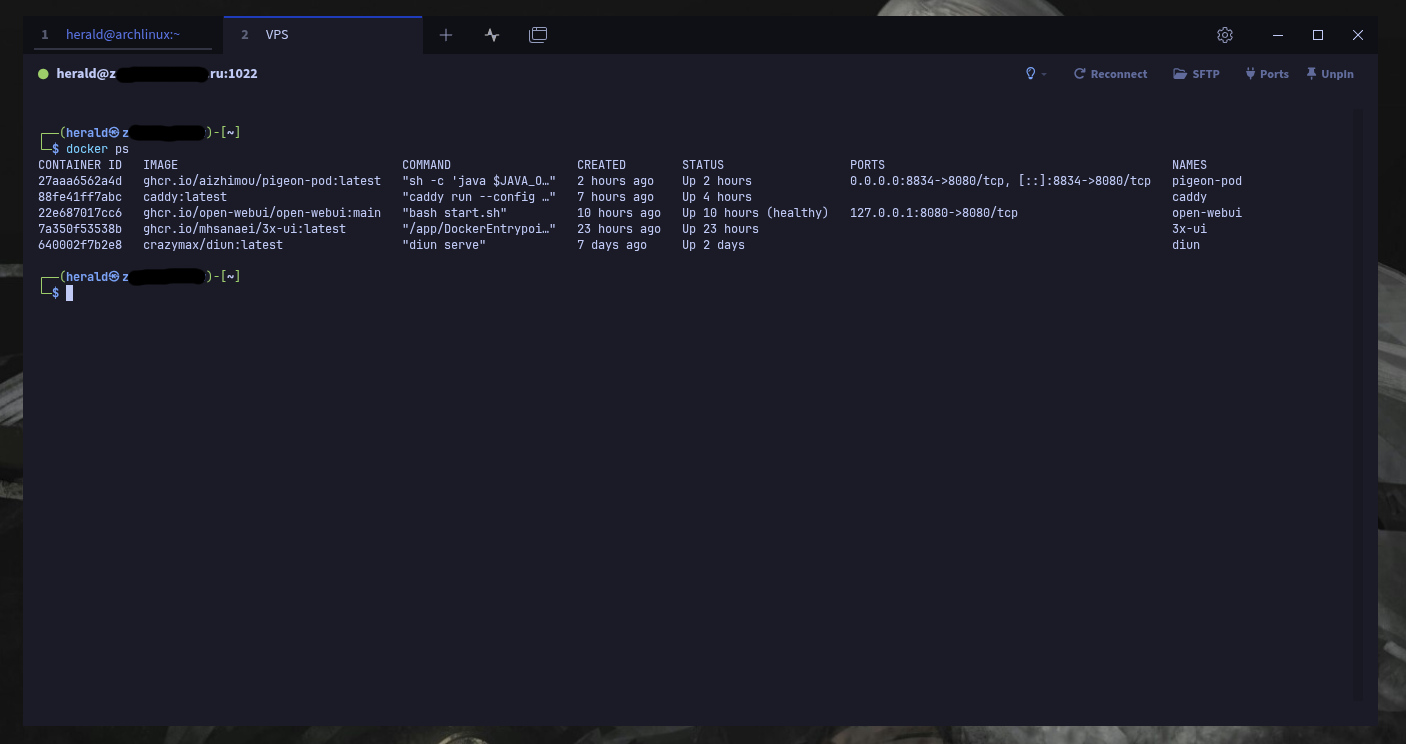
Task: Click '3x-ui' in the NAMES column
Action: 1190,229
